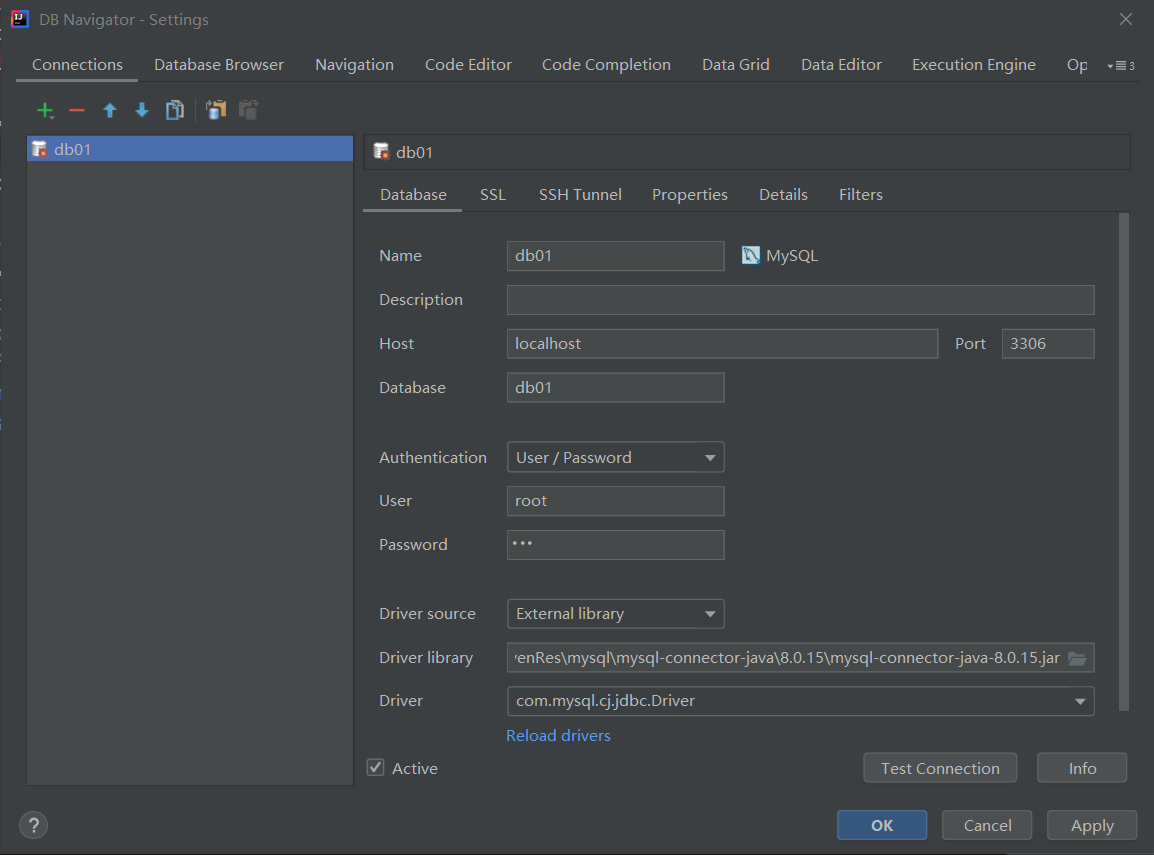The width and height of the screenshot is (1154, 855).
Task: Switch to the Filters tab
Action: pyautogui.click(x=860, y=194)
